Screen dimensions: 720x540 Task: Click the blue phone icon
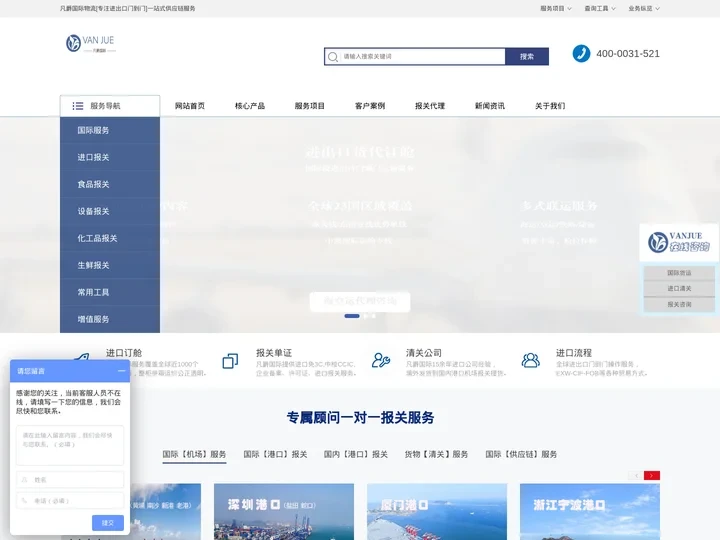[x=581, y=54]
